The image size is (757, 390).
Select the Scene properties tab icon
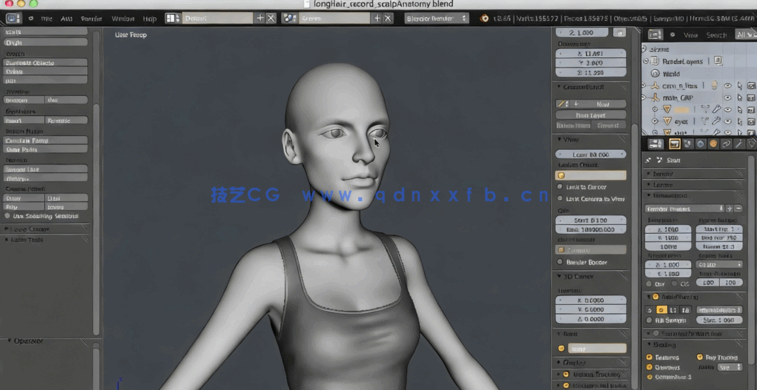point(687,144)
